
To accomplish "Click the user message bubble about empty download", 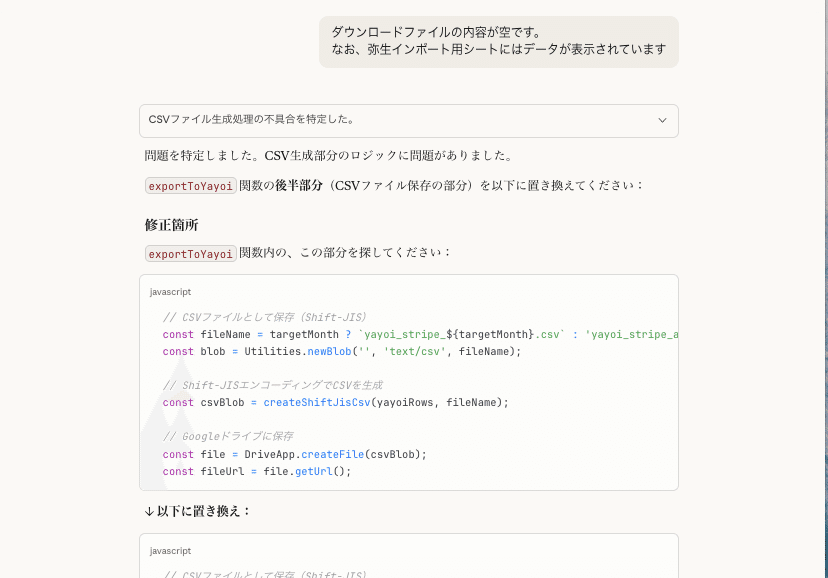I will point(498,41).
